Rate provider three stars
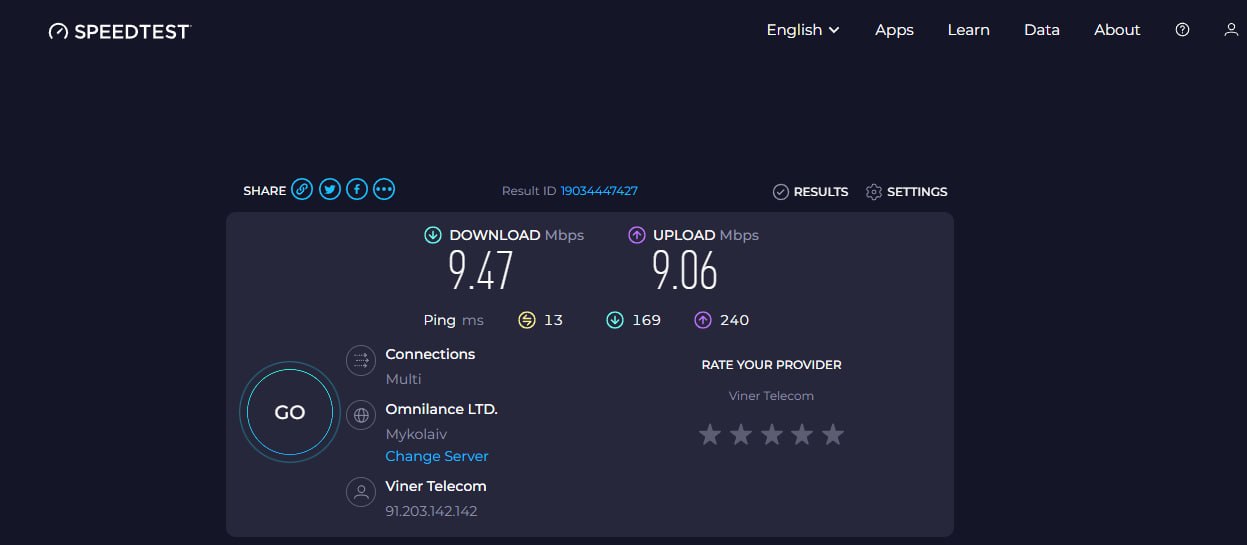Image resolution: width=1247 pixels, height=545 pixels. [x=772, y=434]
